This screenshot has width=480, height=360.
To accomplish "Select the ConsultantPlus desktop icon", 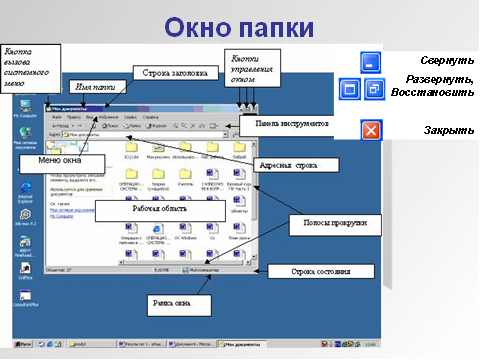I will pos(25,298).
